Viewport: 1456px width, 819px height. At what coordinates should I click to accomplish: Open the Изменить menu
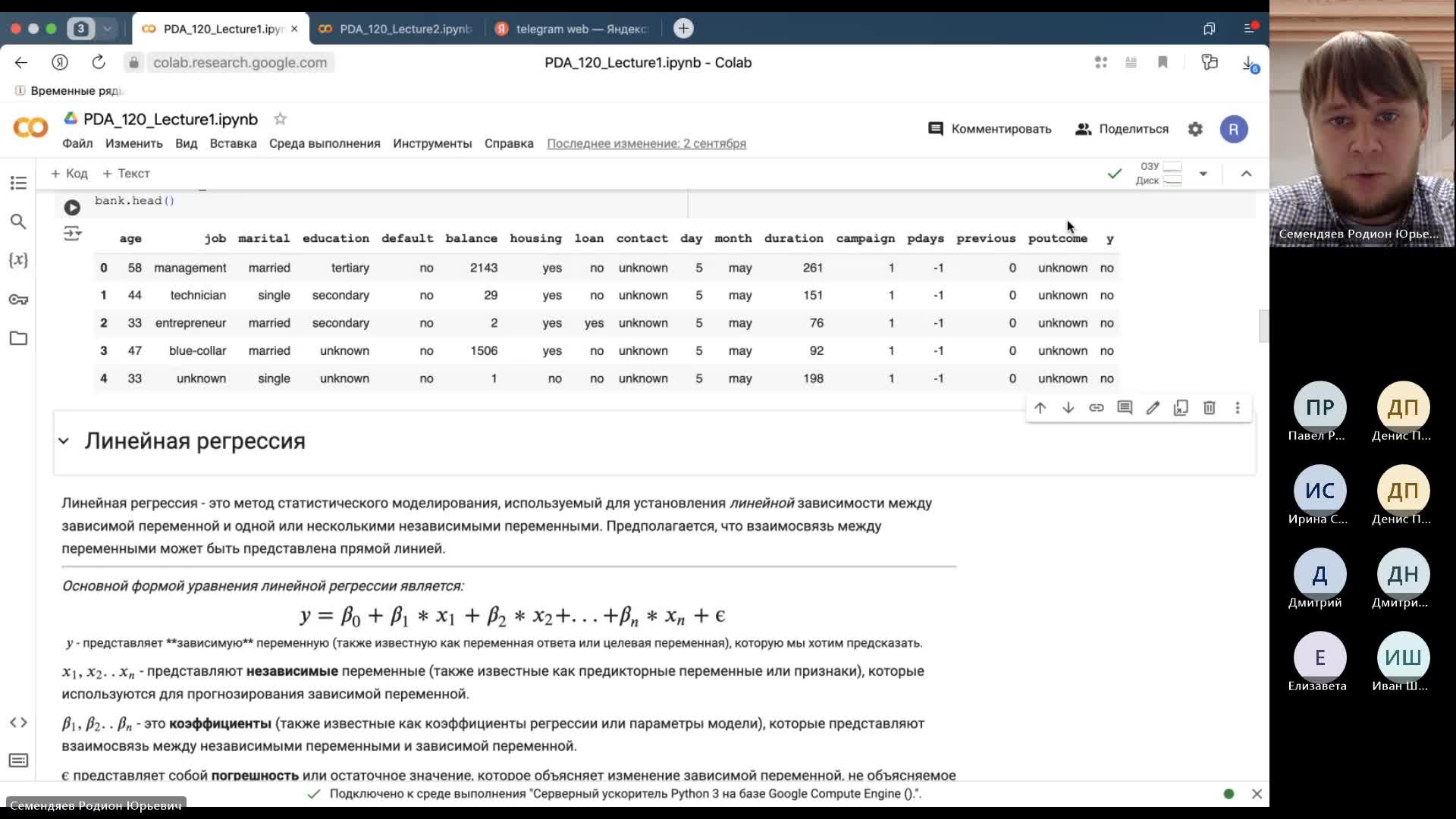134,143
